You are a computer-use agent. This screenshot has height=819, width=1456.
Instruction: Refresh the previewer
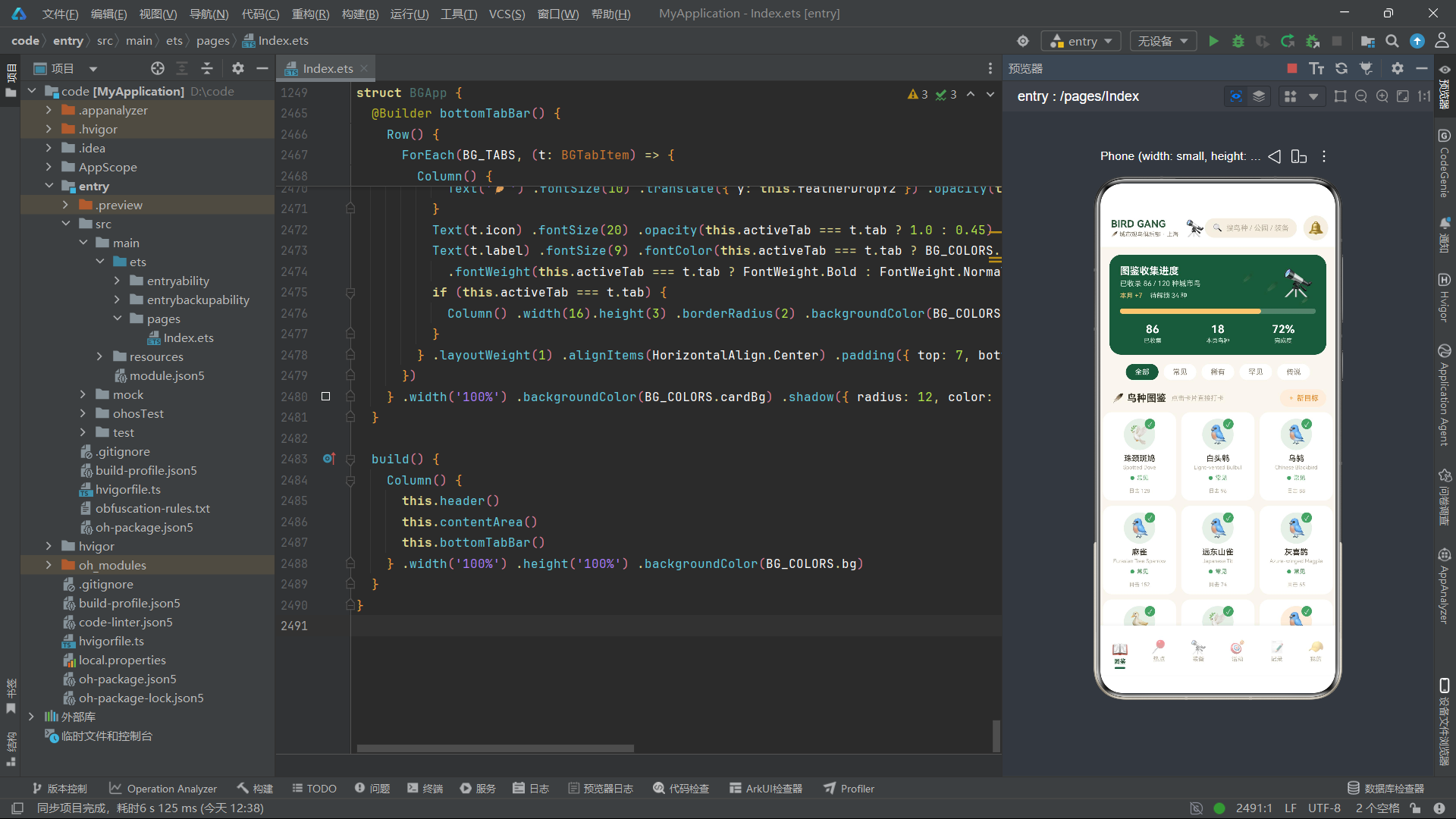coord(1341,68)
